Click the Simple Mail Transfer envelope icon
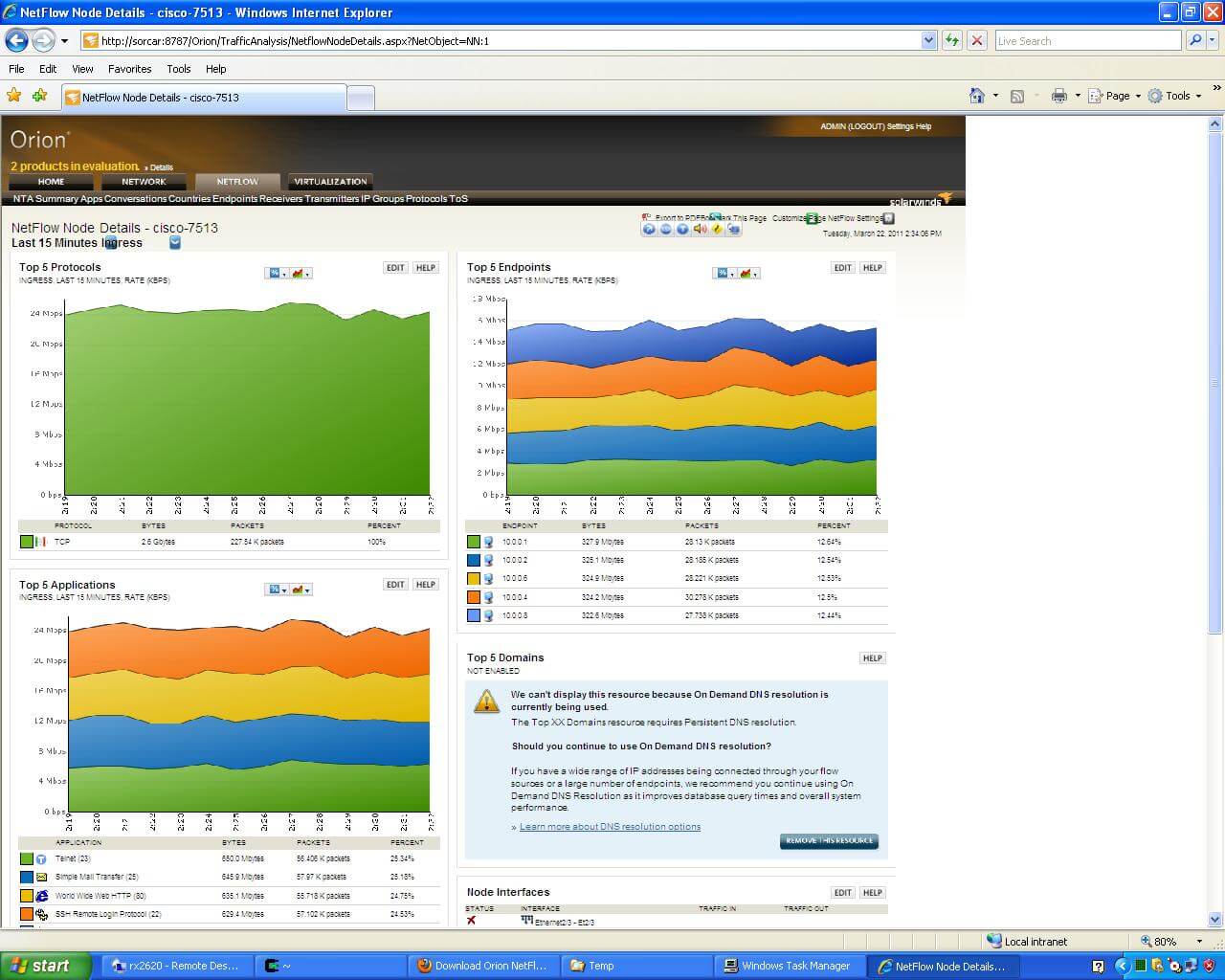This screenshot has width=1225, height=980. pos(41,877)
